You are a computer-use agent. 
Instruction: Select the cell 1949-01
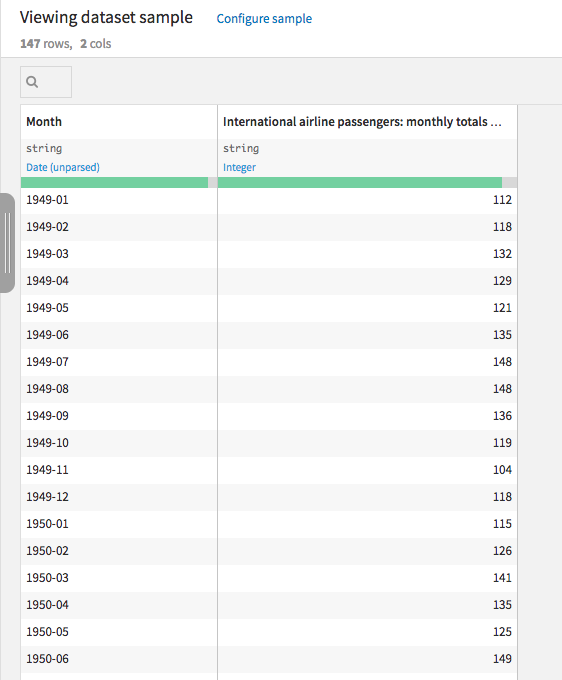pyautogui.click(x=119, y=200)
